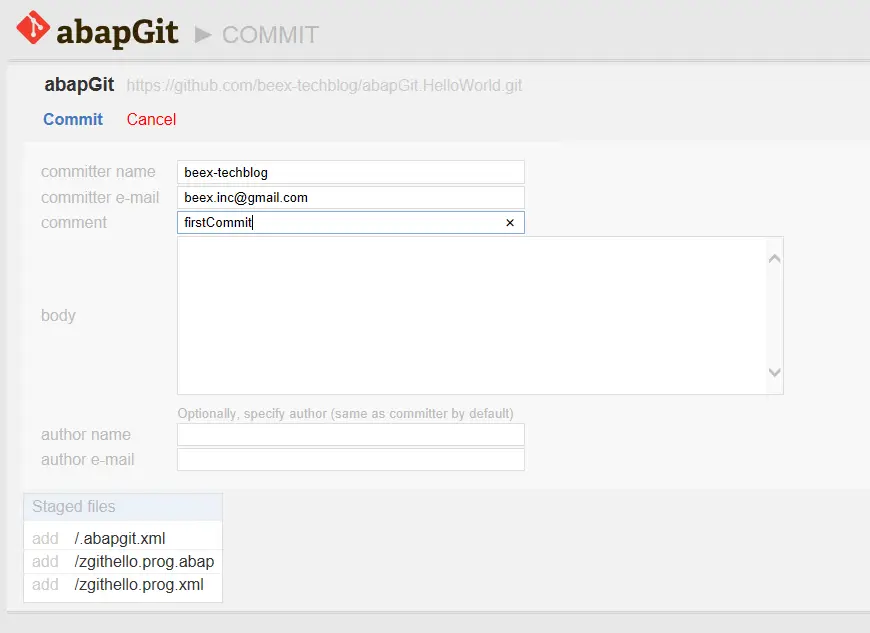
Task: Click the body scrollbar down arrow
Action: click(x=775, y=372)
